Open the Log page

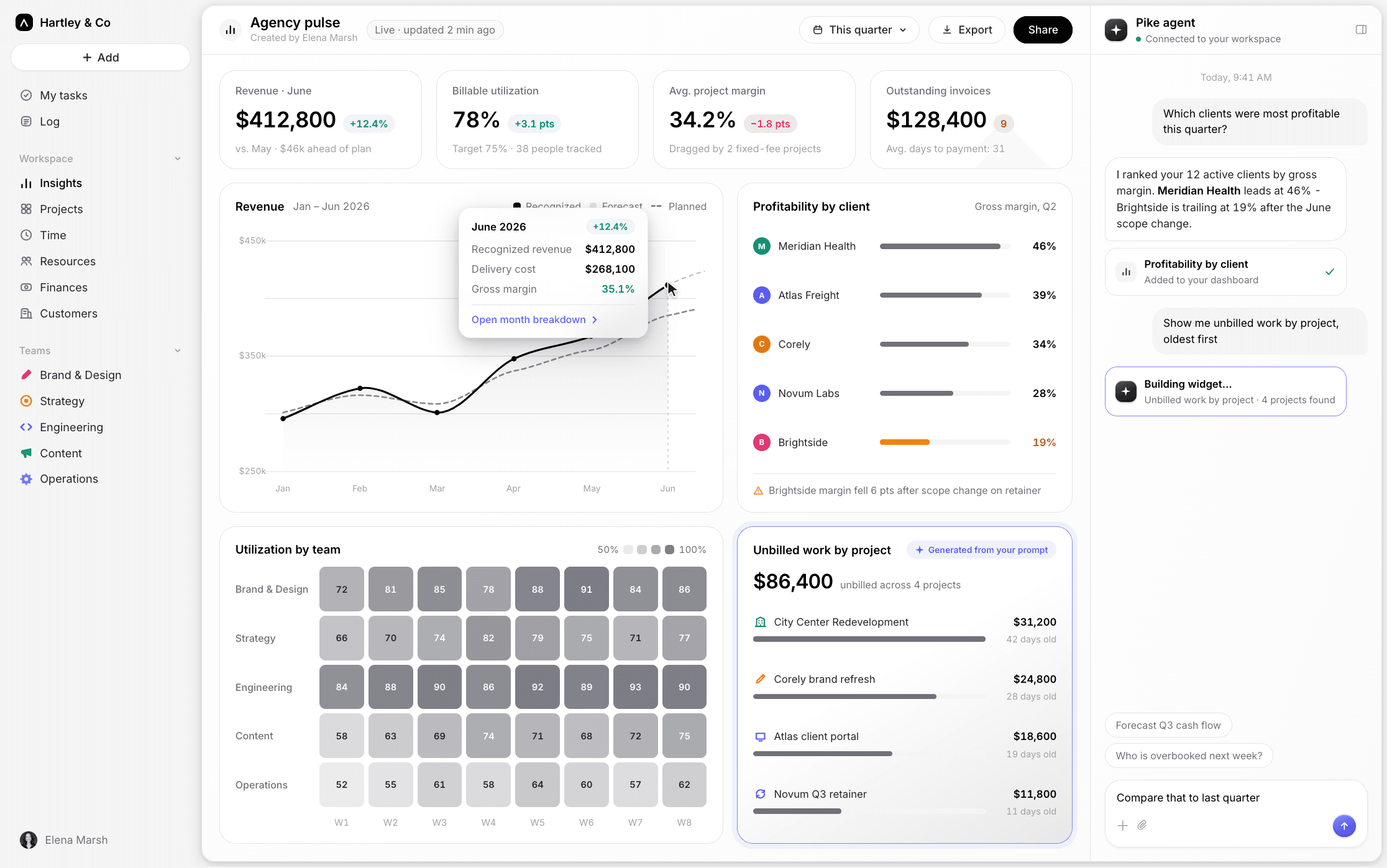(x=99, y=121)
